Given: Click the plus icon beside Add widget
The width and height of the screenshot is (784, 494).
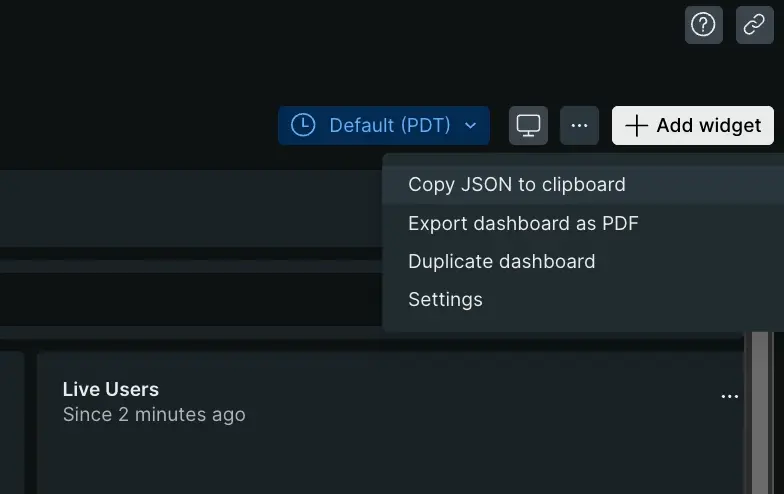Looking at the screenshot, I should pos(635,126).
